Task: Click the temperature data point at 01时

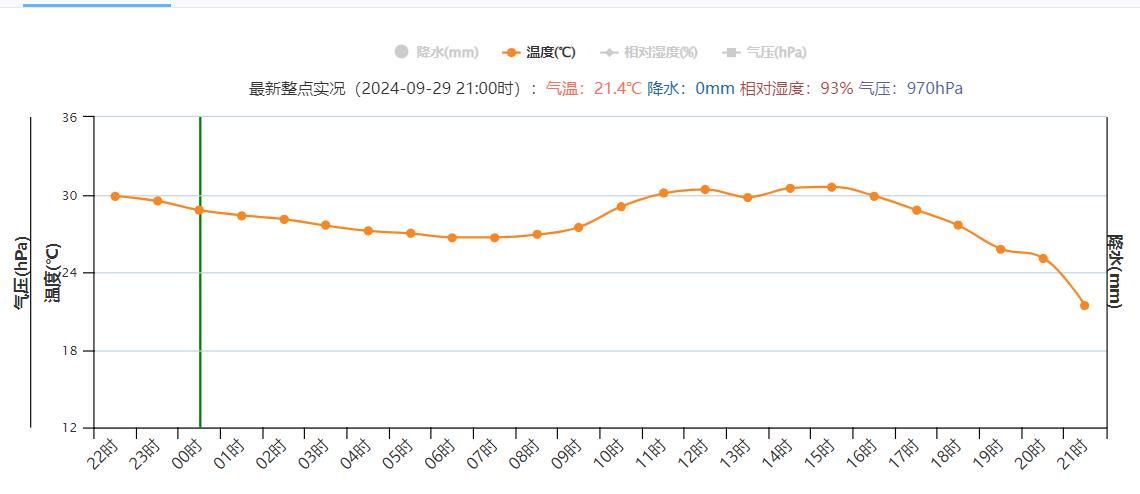Action: point(241,215)
